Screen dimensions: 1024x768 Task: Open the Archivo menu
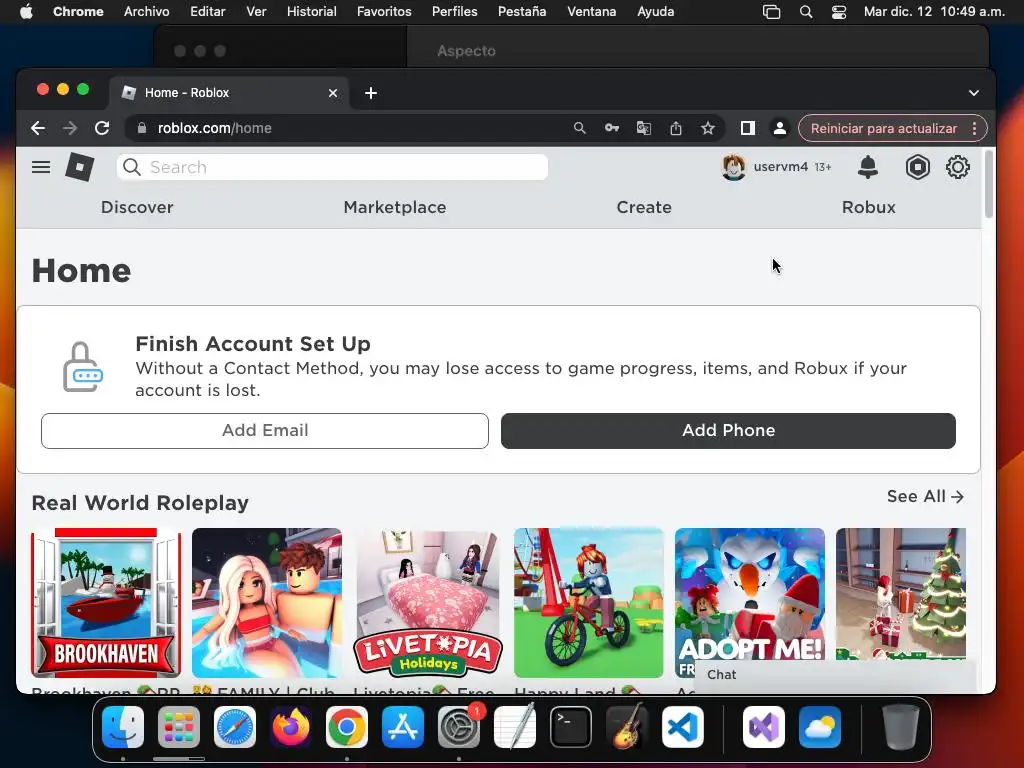click(146, 12)
